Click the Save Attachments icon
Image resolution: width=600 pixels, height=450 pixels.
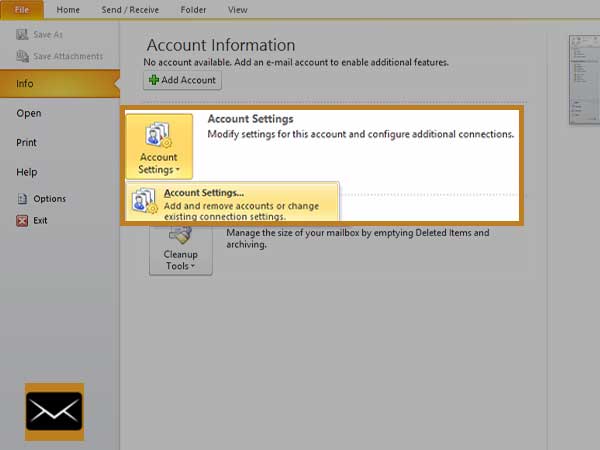click(x=22, y=56)
